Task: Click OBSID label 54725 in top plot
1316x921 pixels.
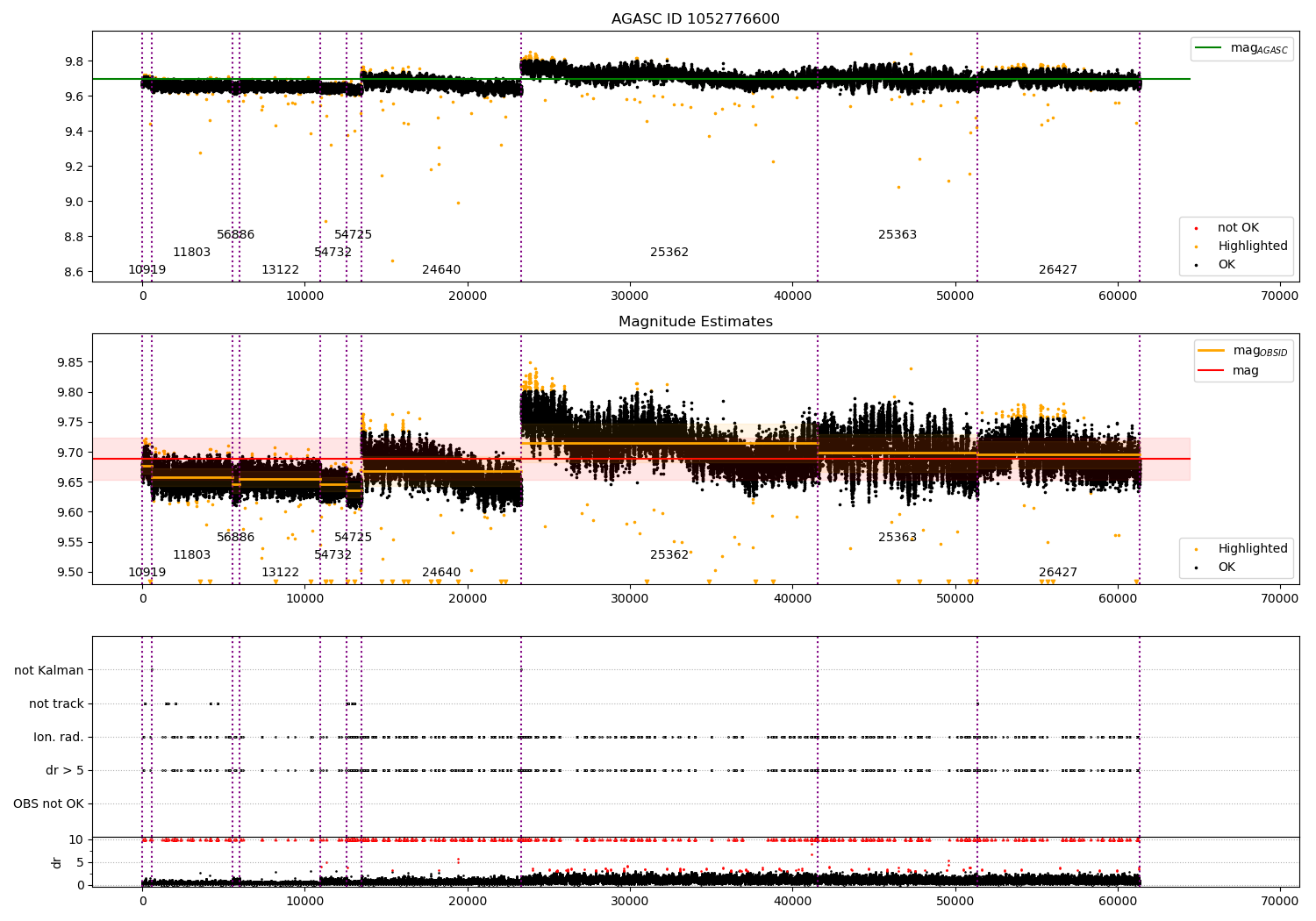Action: click(x=353, y=235)
